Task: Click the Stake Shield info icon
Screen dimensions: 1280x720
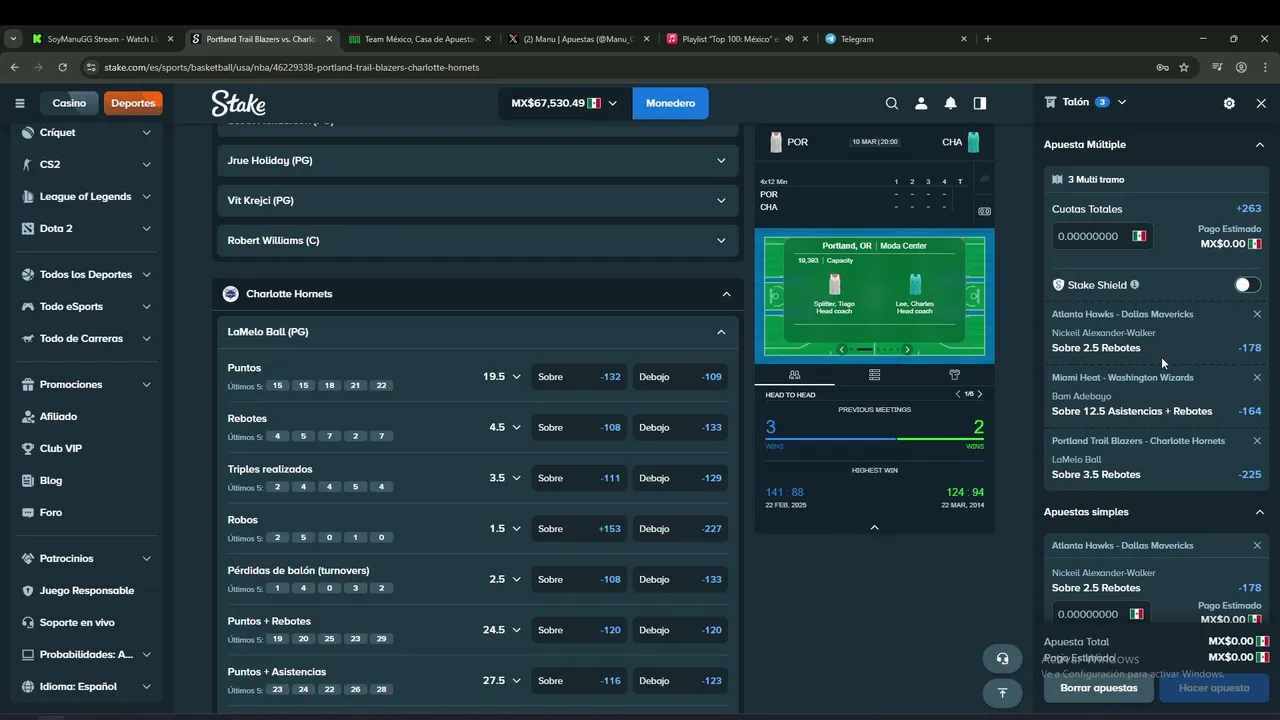Action: coord(1134,285)
